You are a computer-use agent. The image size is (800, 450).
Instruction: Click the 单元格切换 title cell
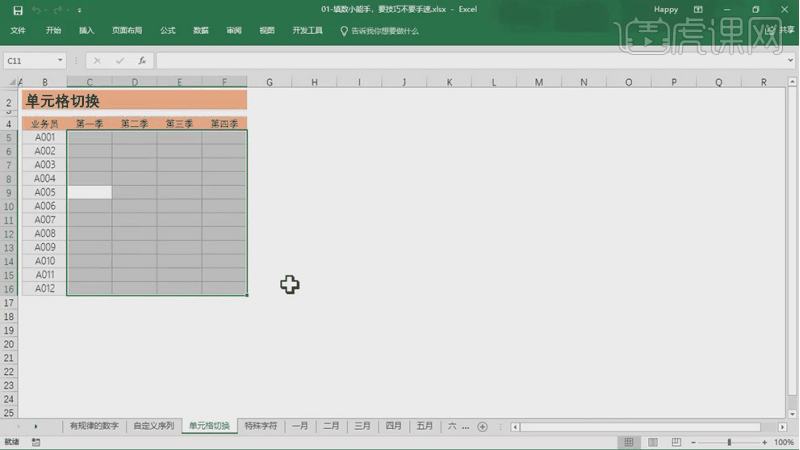tap(134, 101)
